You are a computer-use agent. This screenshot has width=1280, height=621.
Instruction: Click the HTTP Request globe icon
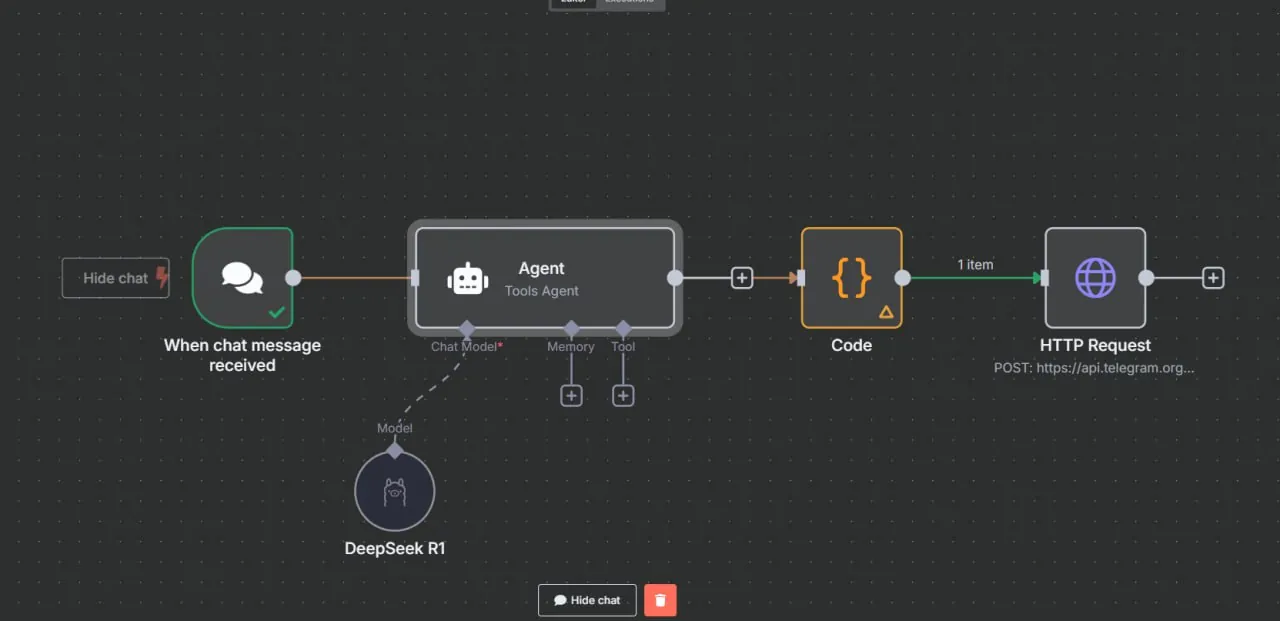click(1095, 277)
